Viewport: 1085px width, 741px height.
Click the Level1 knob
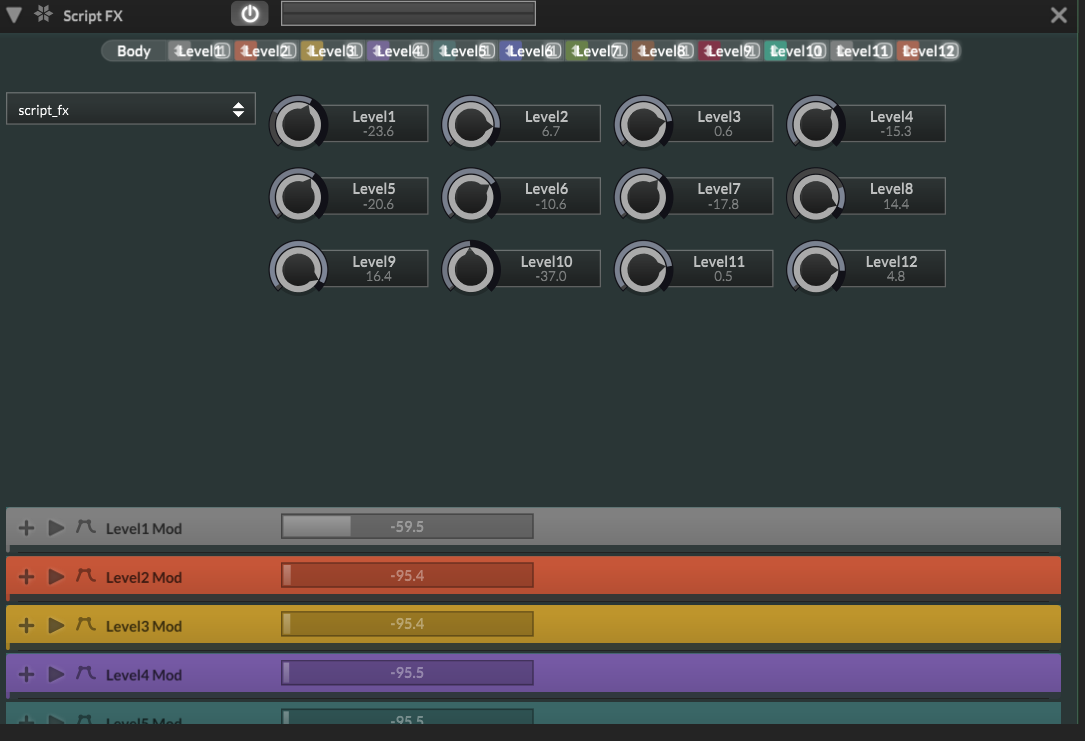[x=298, y=125]
